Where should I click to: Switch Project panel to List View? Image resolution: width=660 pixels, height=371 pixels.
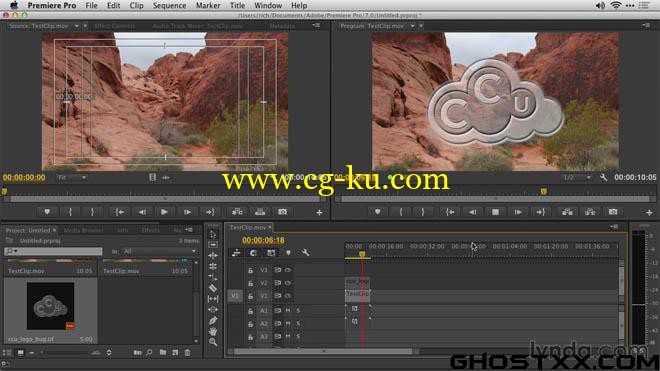tap(7, 352)
